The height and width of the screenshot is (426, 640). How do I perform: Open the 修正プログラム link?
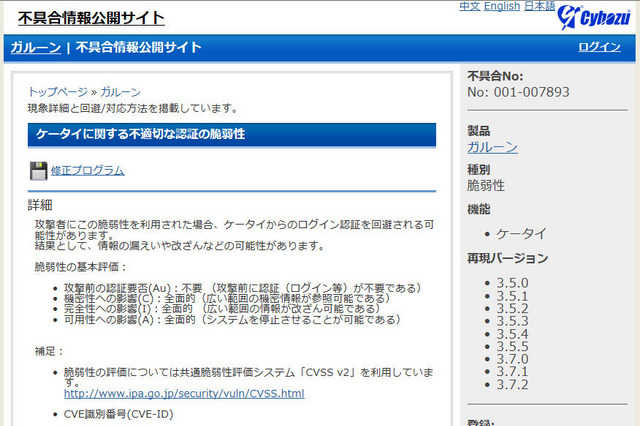click(88, 171)
